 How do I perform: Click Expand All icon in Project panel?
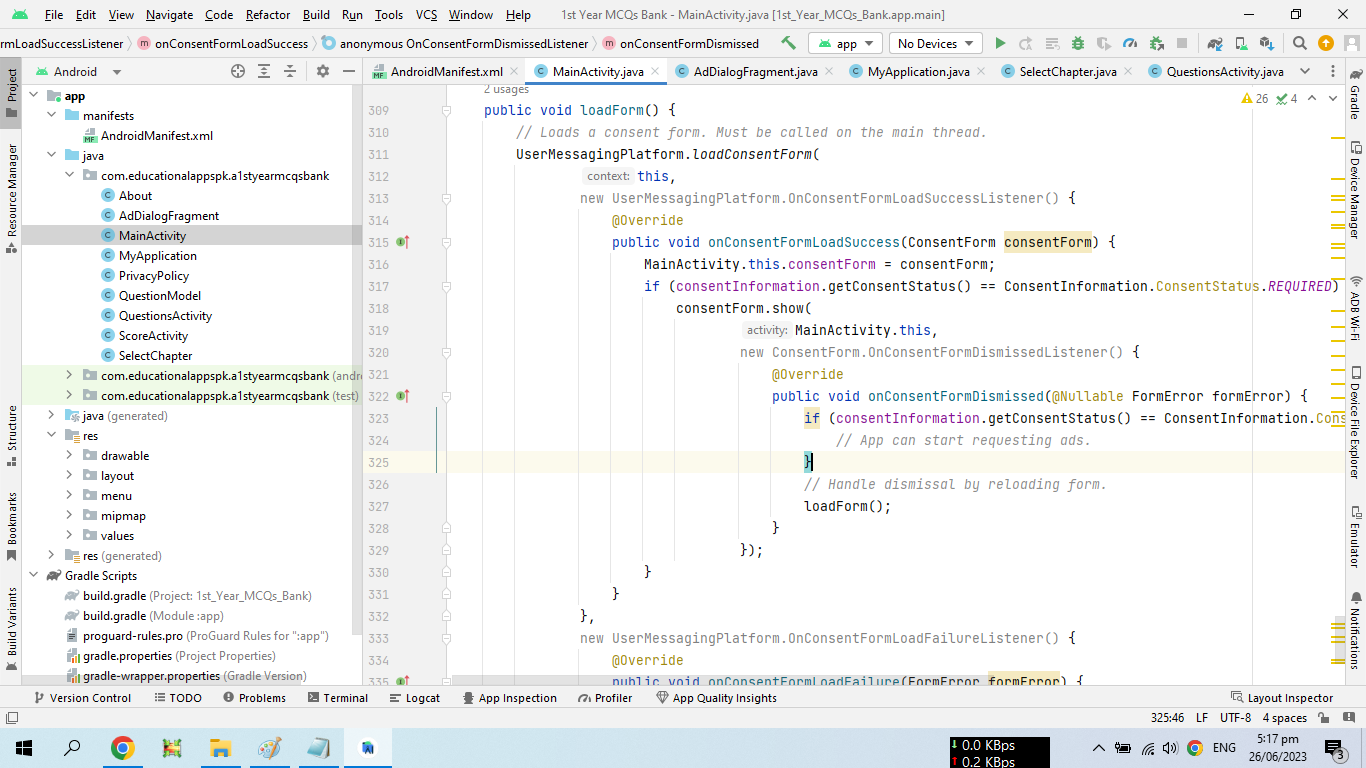(264, 71)
